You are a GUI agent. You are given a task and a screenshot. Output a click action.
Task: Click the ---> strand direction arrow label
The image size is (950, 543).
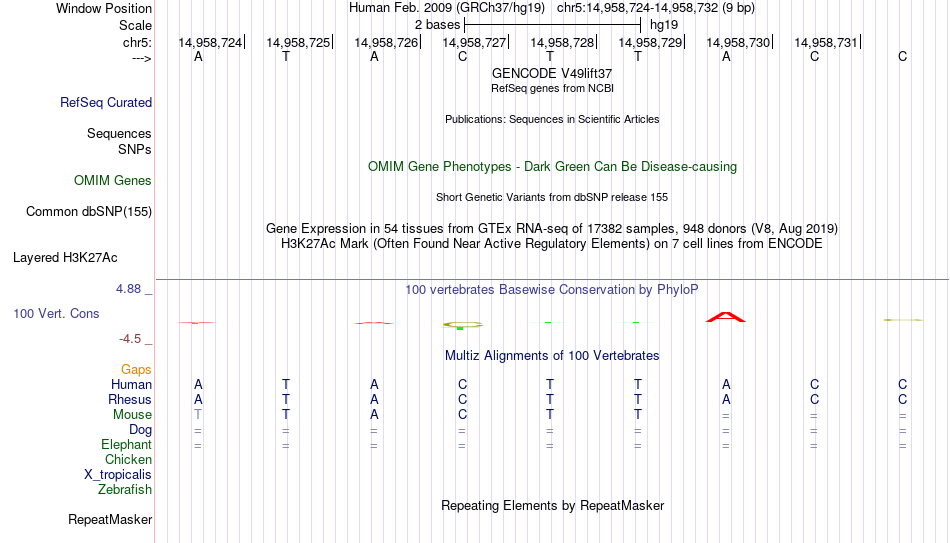click(142, 58)
